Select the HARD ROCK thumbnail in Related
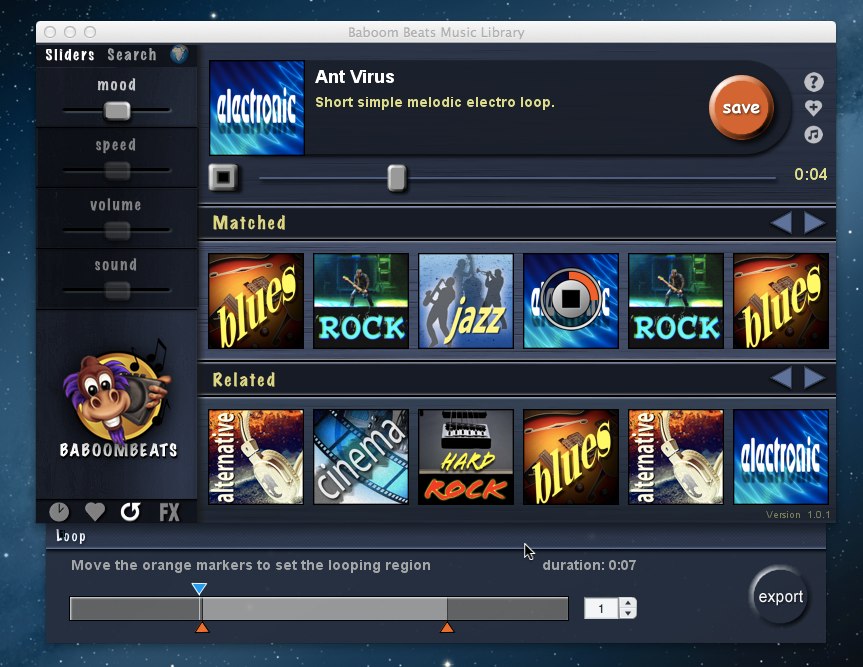The width and height of the screenshot is (863, 667). tap(466, 457)
